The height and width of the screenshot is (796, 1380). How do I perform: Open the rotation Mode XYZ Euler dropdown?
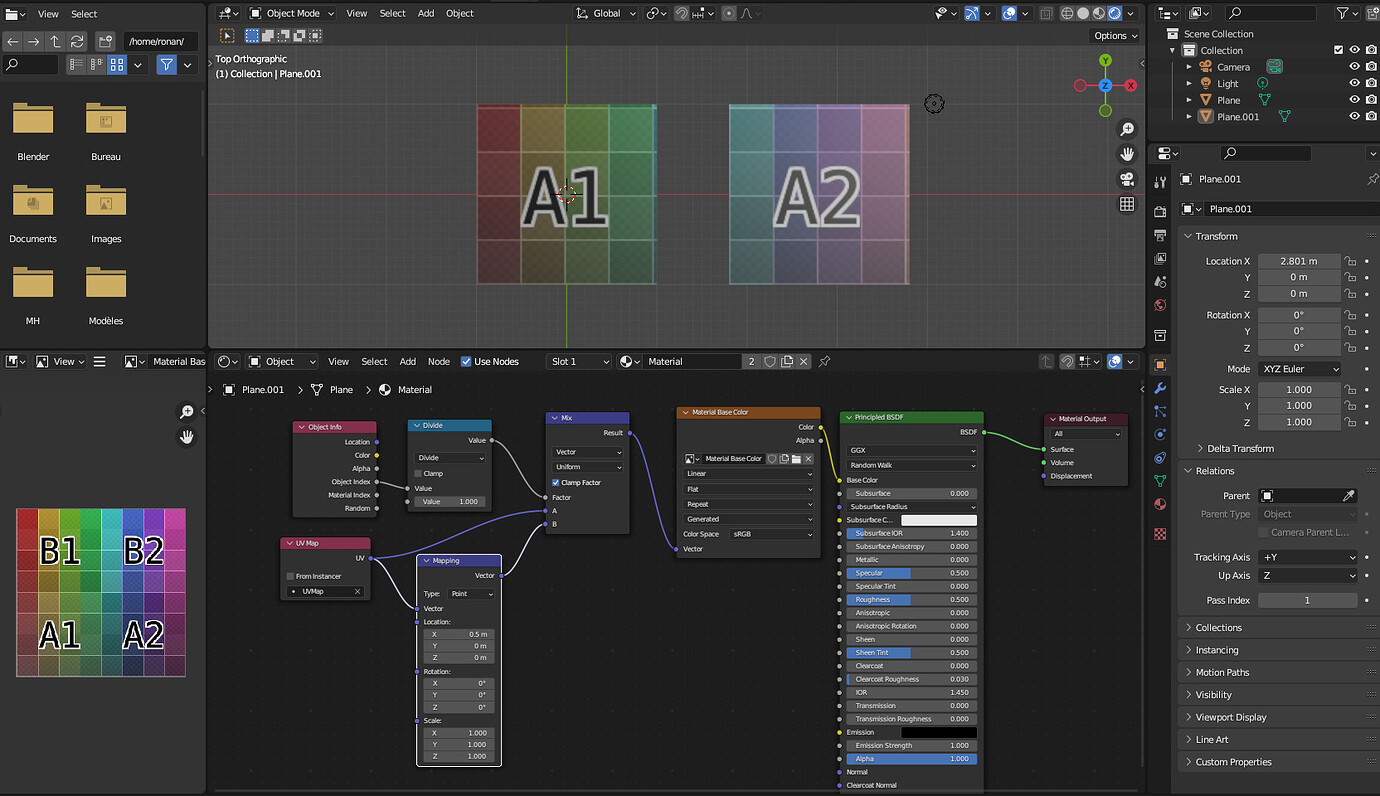1299,369
